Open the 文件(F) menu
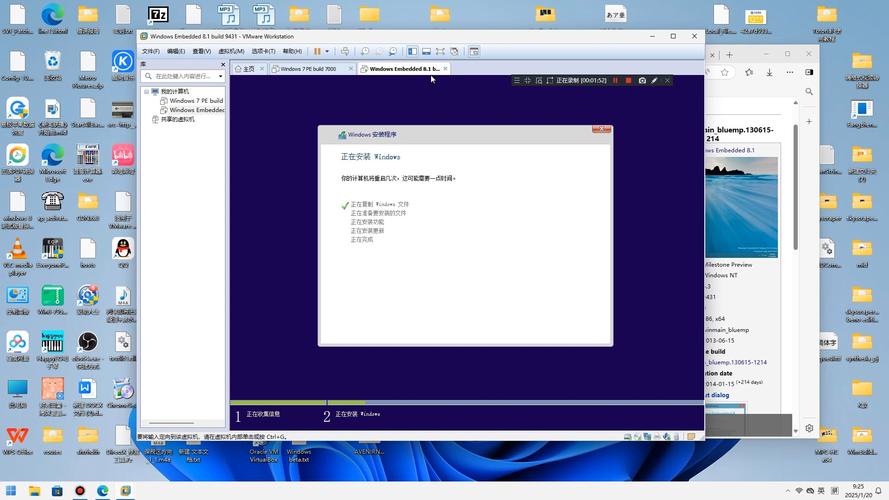Image resolution: width=889 pixels, height=500 pixels. (150, 51)
